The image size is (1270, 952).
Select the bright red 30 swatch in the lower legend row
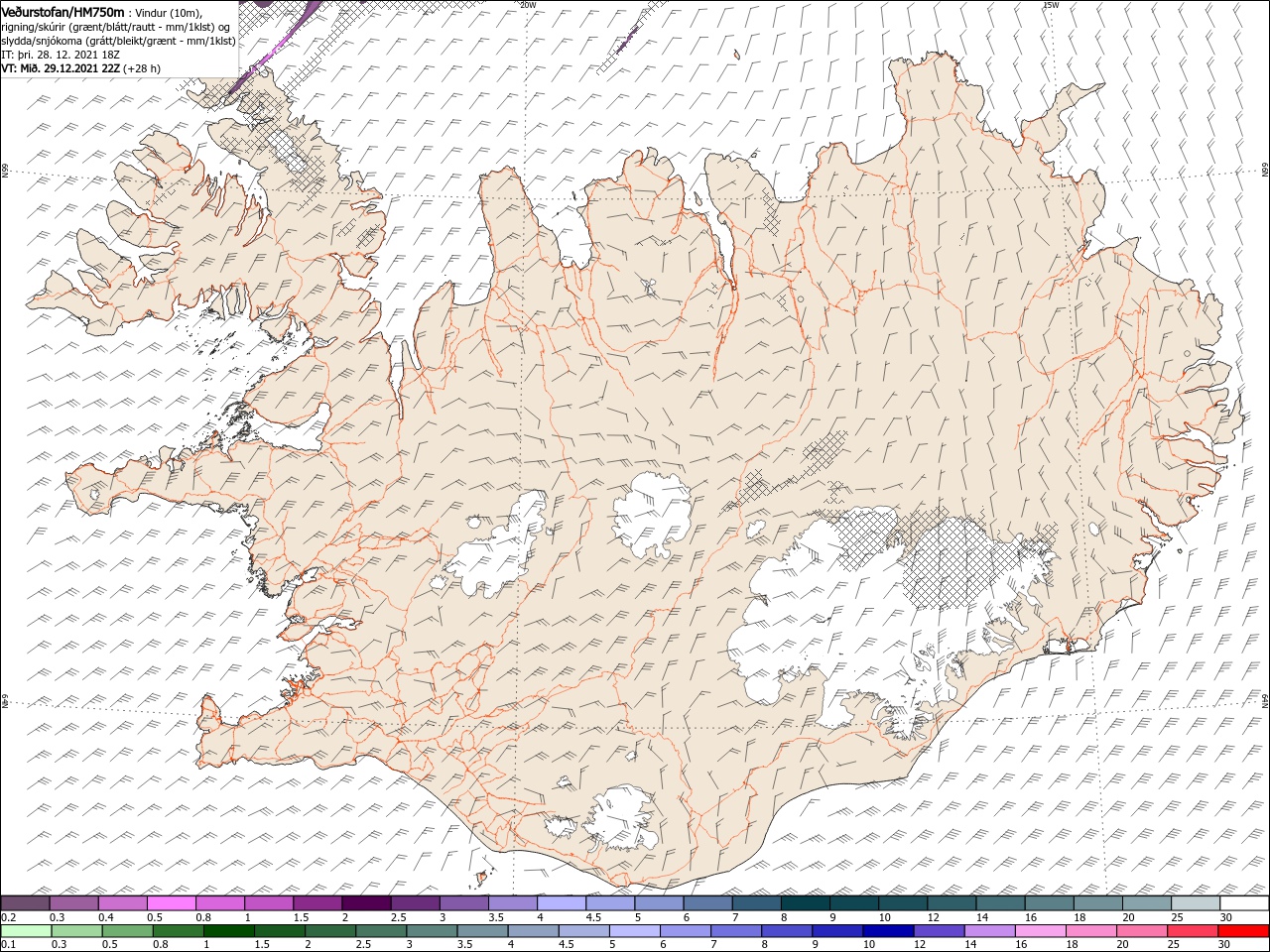pyautogui.click(x=1242, y=931)
